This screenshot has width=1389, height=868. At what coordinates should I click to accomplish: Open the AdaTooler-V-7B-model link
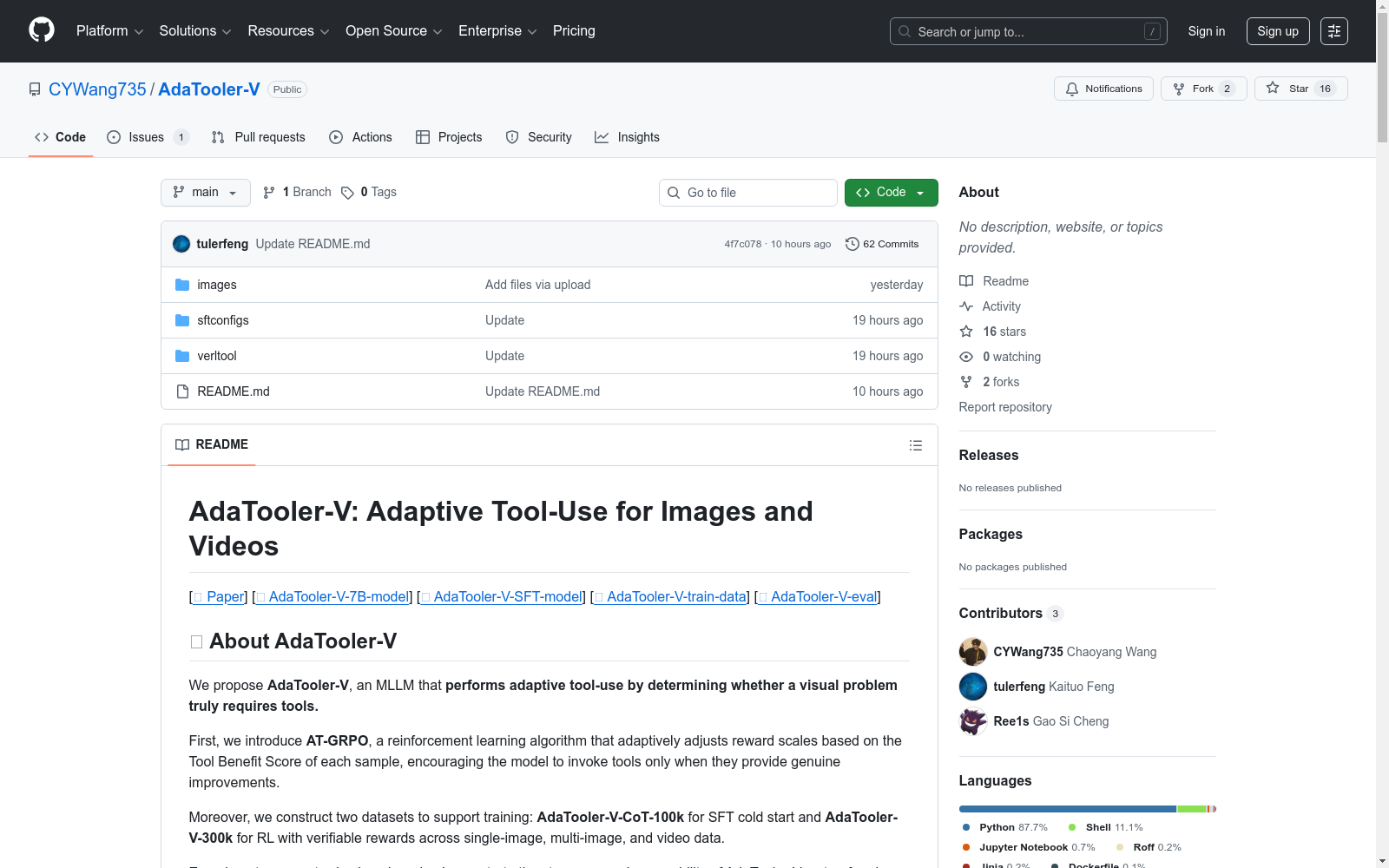click(x=332, y=596)
